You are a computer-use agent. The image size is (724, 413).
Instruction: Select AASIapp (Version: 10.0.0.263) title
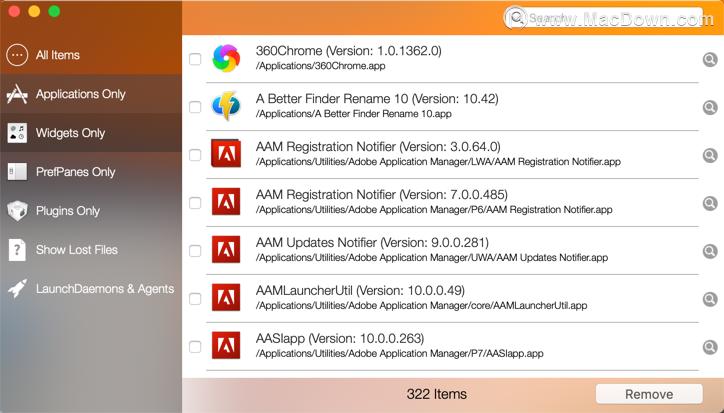pyautogui.click(x=340, y=339)
